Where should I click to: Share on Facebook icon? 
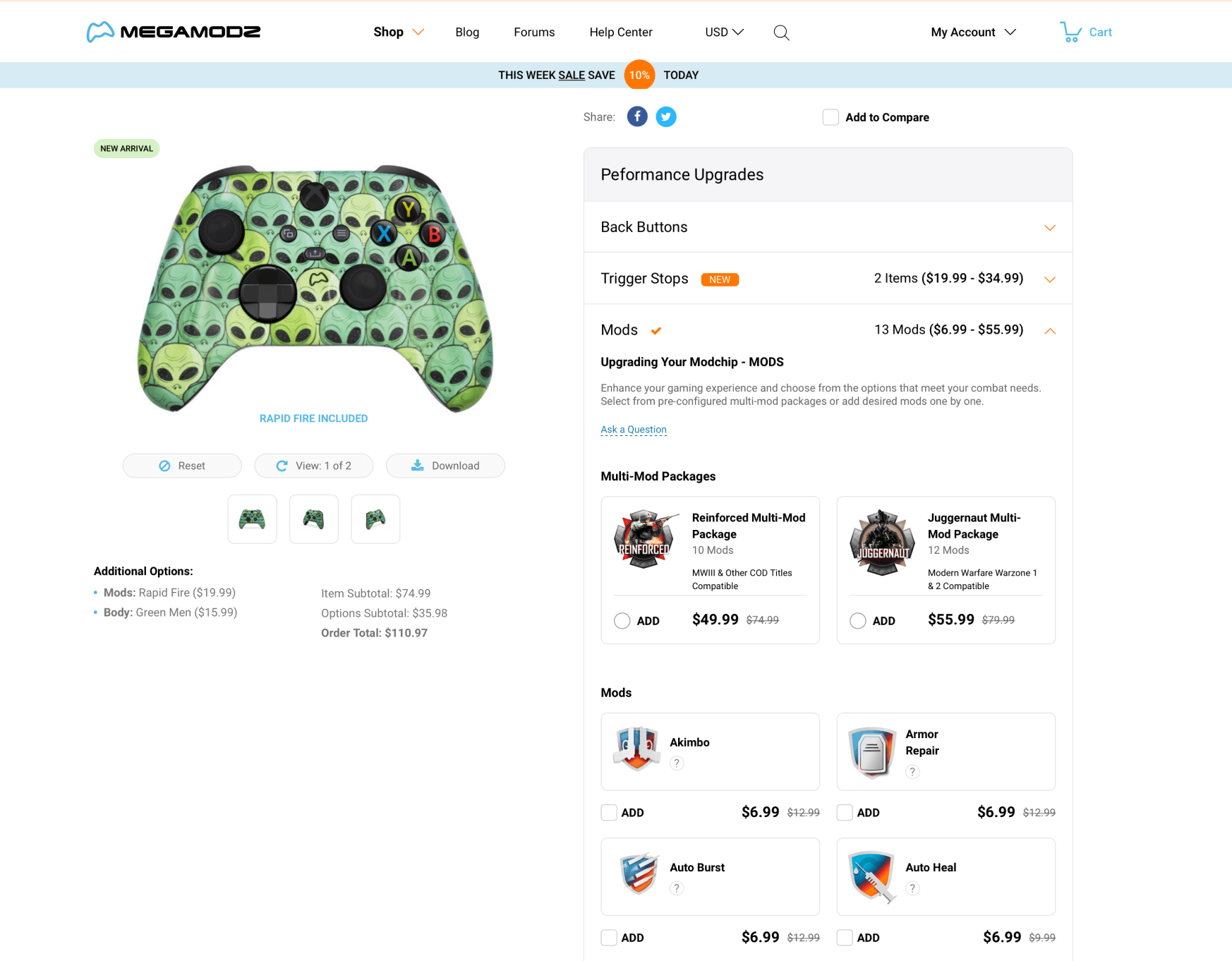pyautogui.click(x=637, y=116)
